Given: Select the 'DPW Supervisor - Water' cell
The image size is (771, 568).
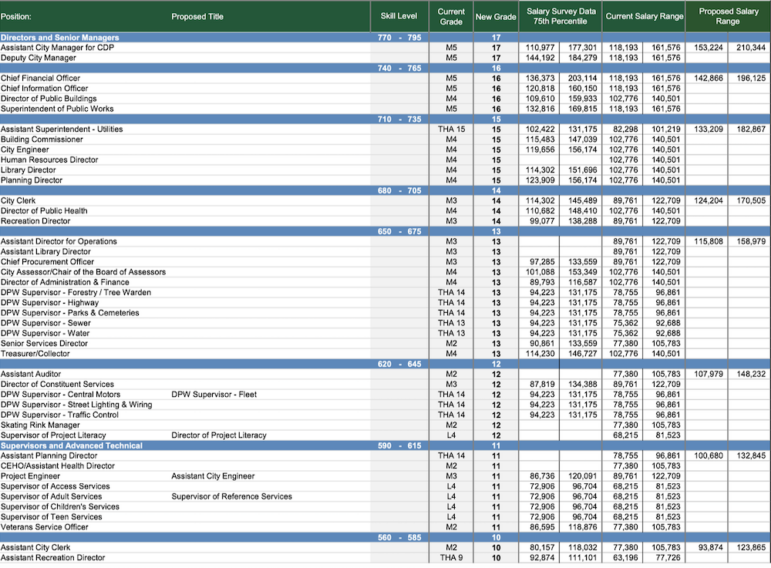Looking at the screenshot, I should click(45, 333).
